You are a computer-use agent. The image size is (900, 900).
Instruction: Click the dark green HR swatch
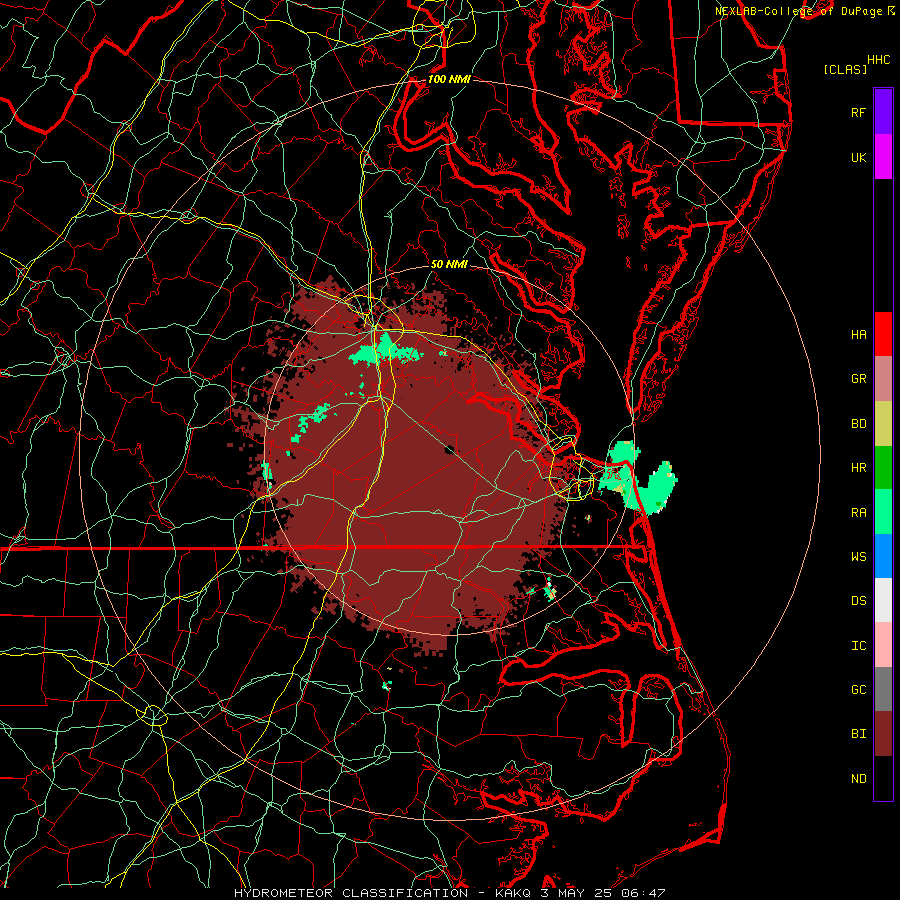coord(883,468)
